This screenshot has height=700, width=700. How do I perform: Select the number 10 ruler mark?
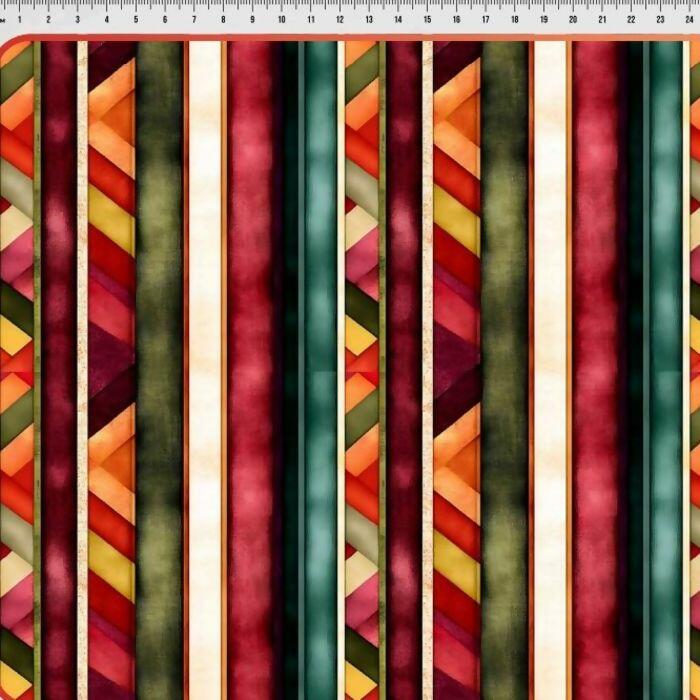[x=281, y=19]
